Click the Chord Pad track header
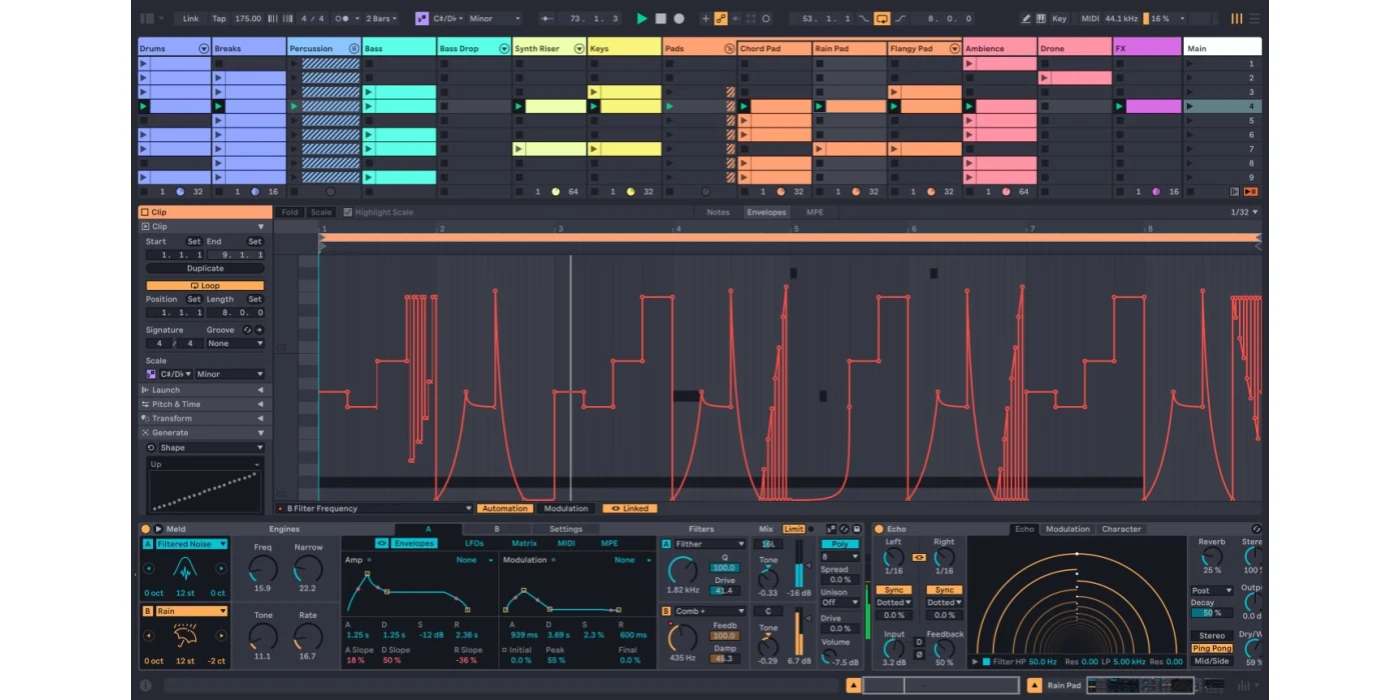Viewport: 1400px width, 700px height. coord(774,48)
